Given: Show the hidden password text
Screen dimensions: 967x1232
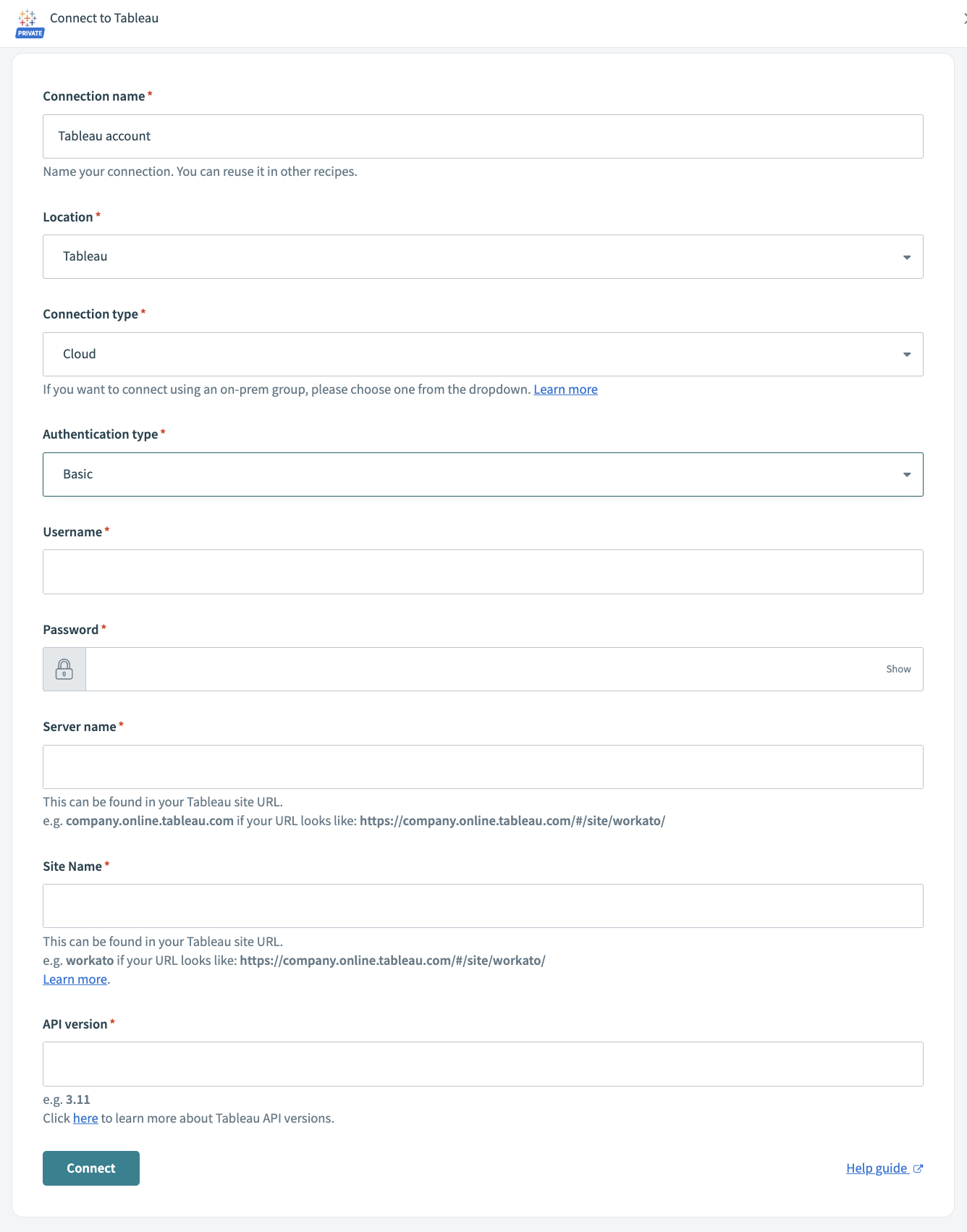Looking at the screenshot, I should [898, 670].
